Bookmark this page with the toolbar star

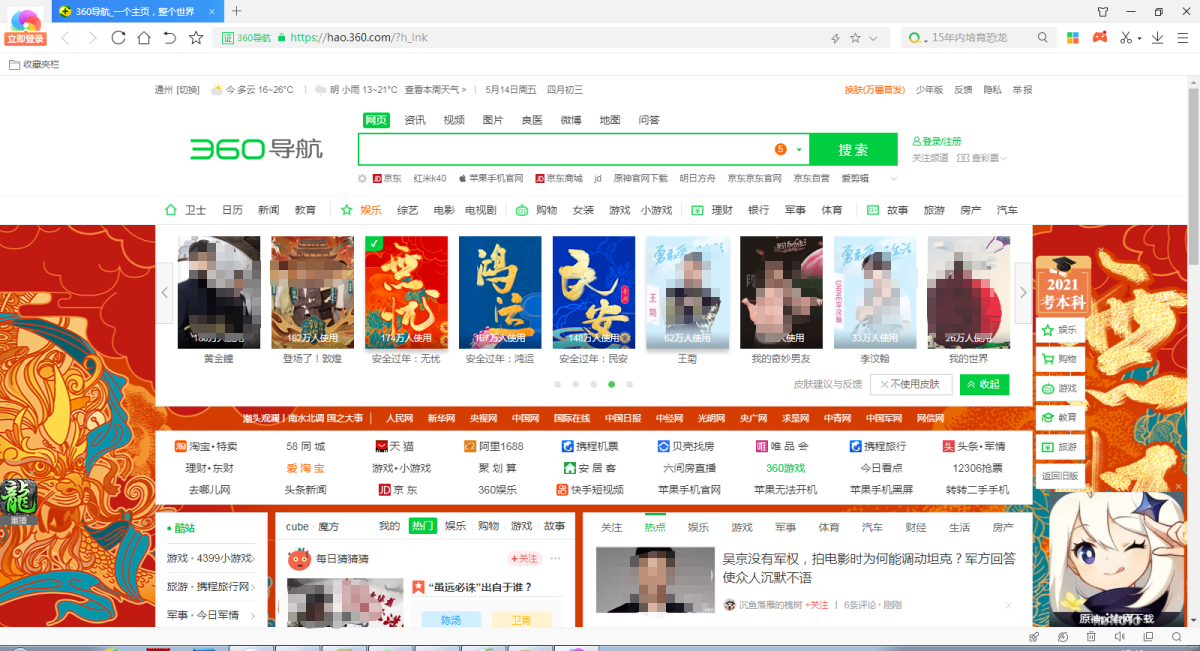(196, 38)
